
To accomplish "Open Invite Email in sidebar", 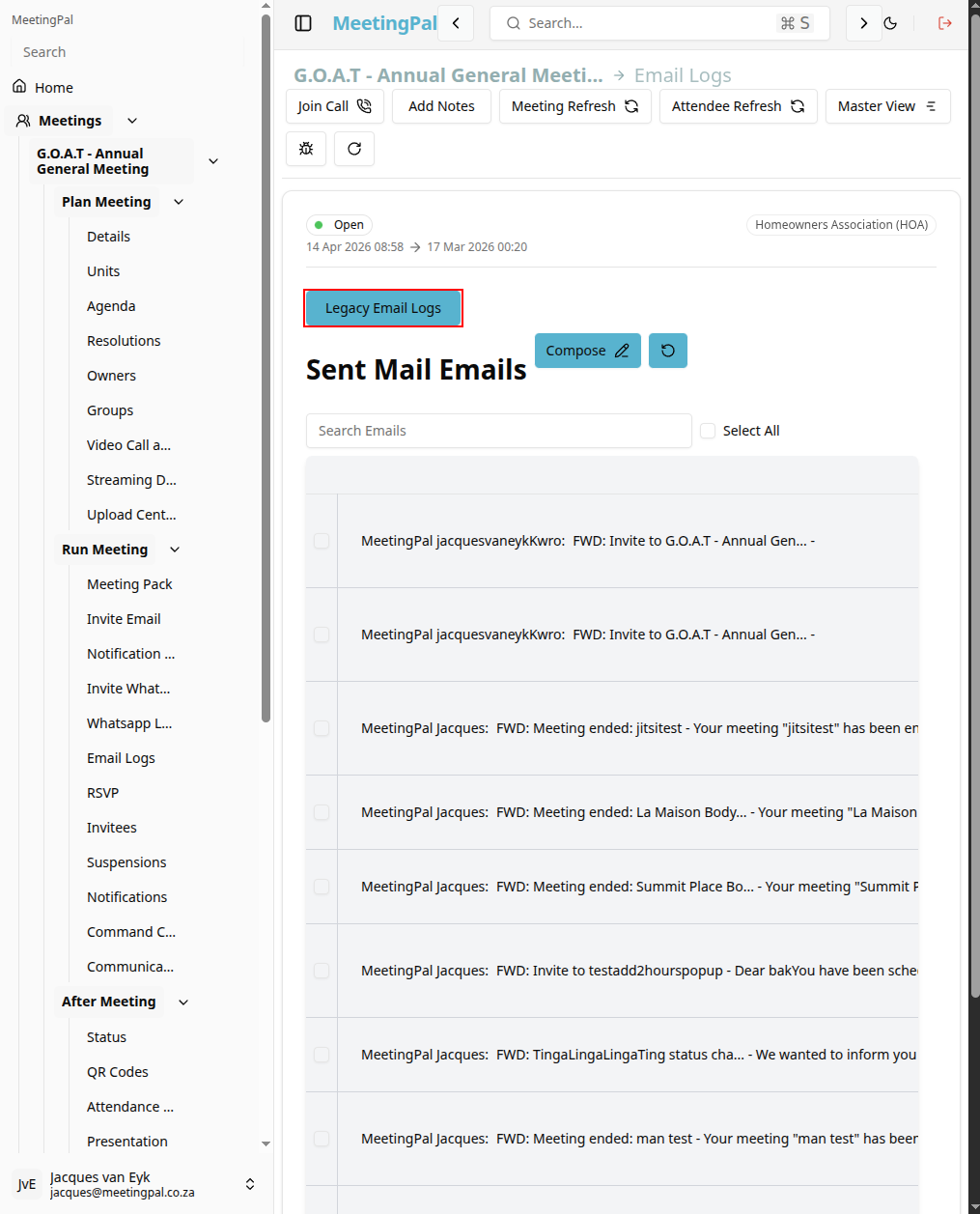I will coord(124,619).
